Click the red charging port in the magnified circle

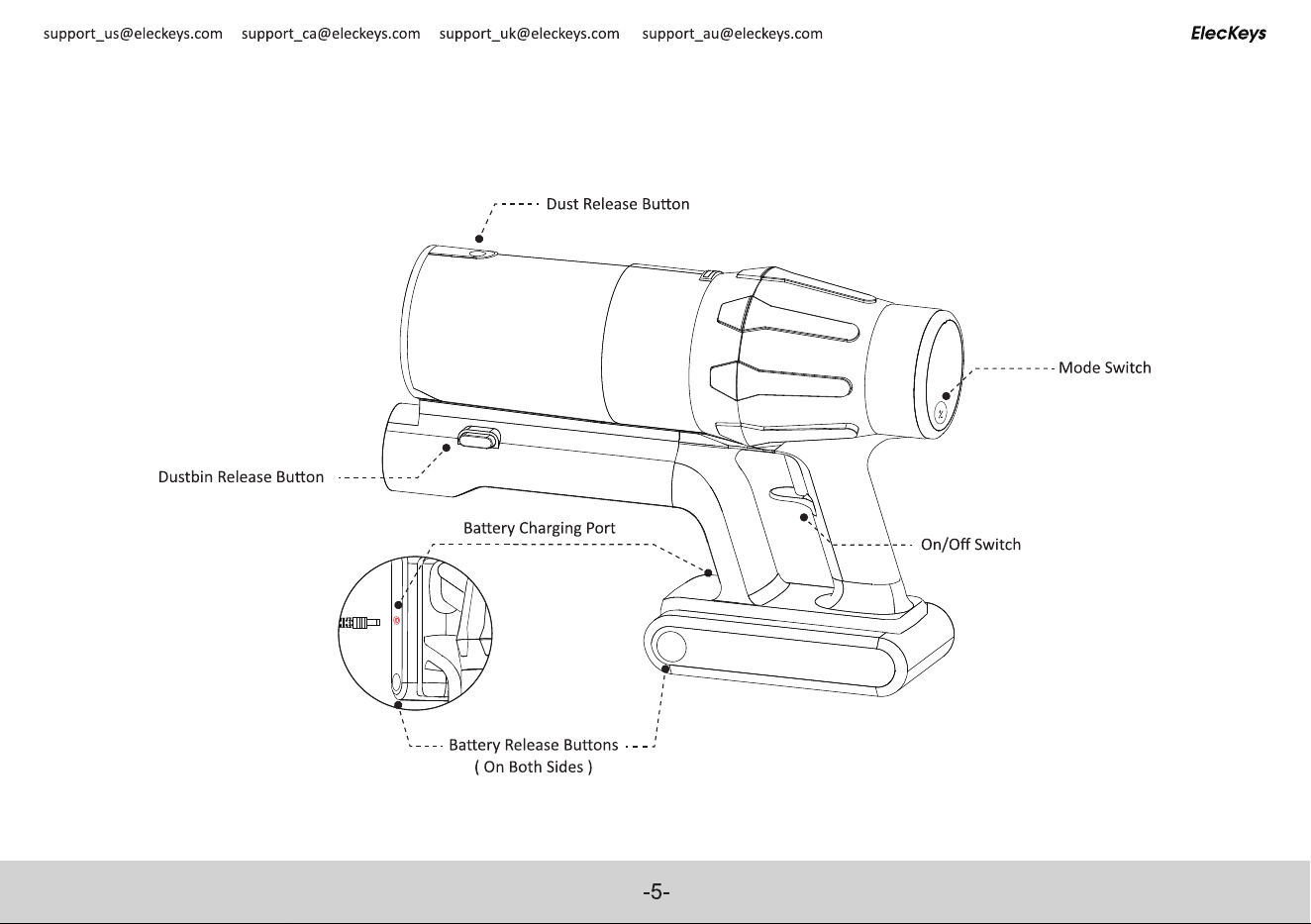click(396, 622)
